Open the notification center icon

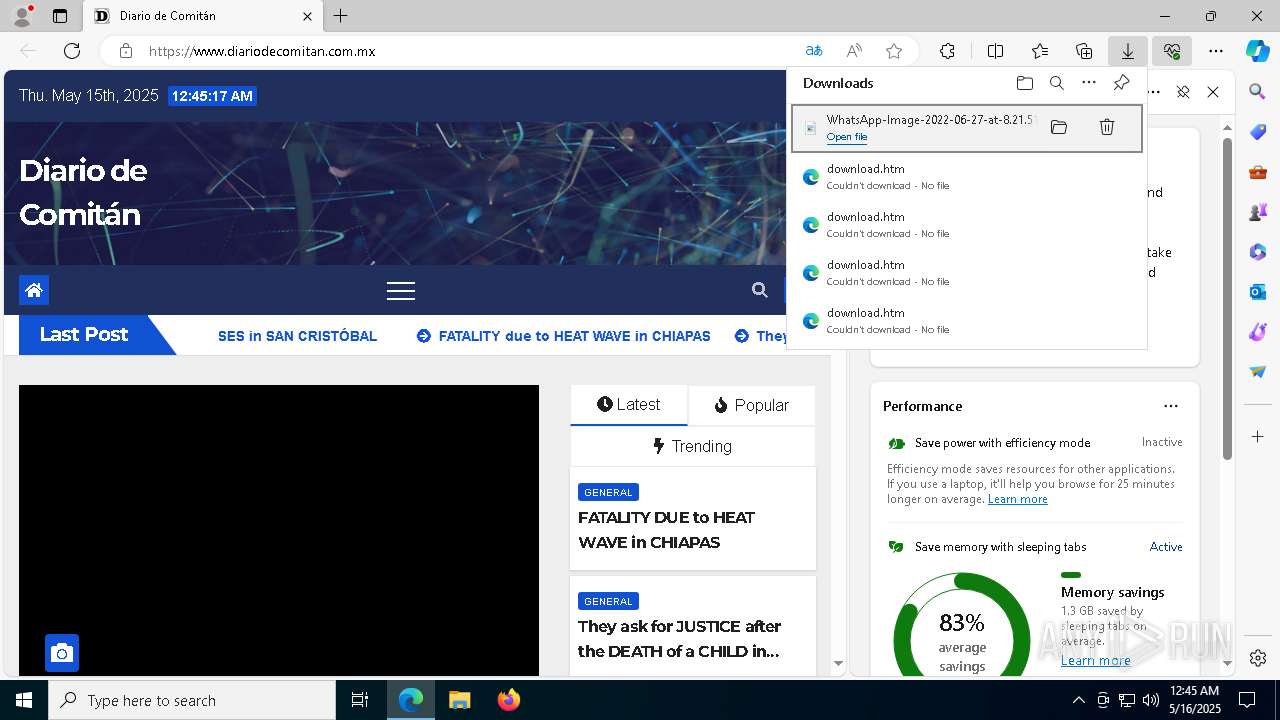1247,700
